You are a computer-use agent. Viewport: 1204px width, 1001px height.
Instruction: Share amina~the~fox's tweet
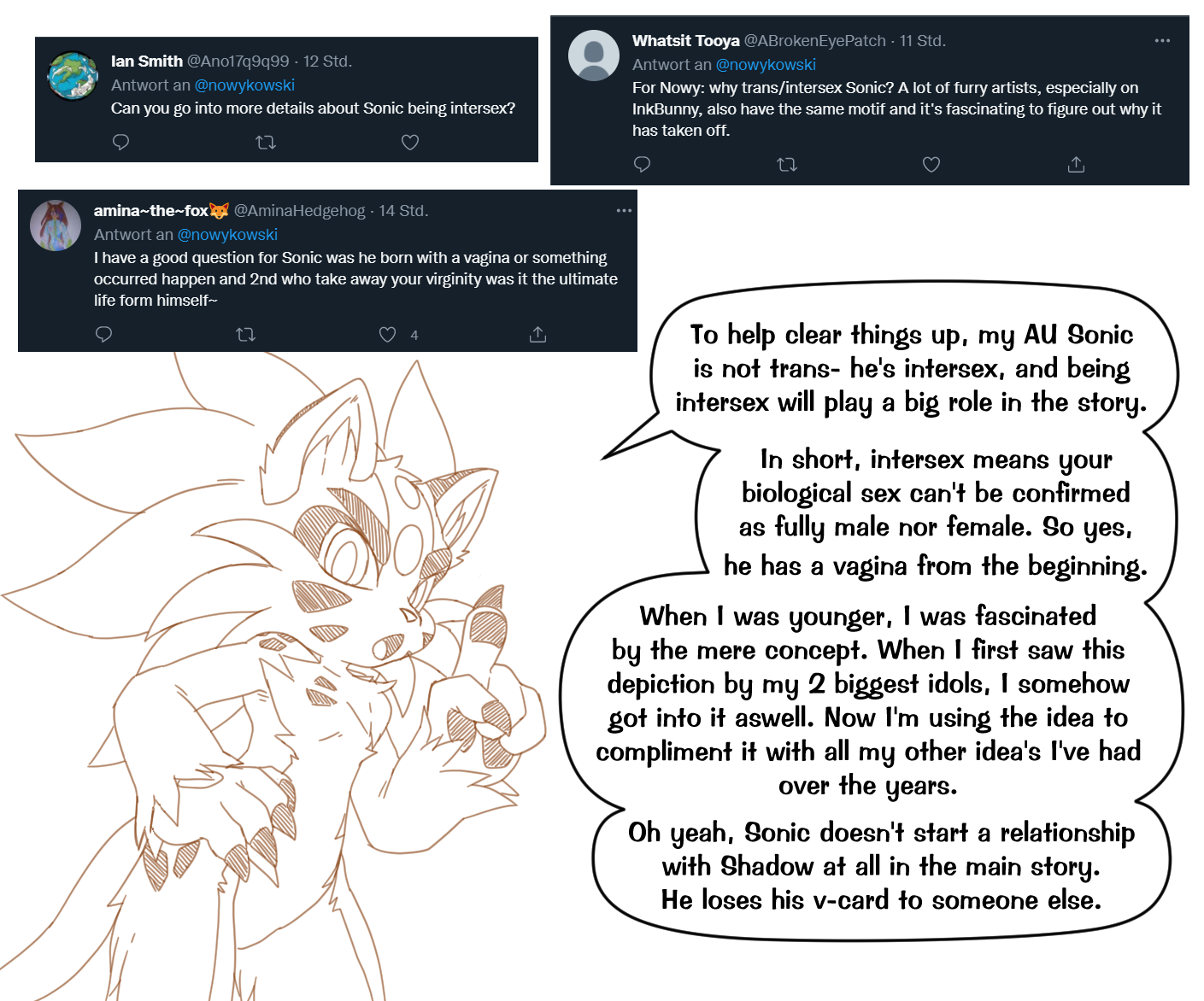(x=537, y=334)
